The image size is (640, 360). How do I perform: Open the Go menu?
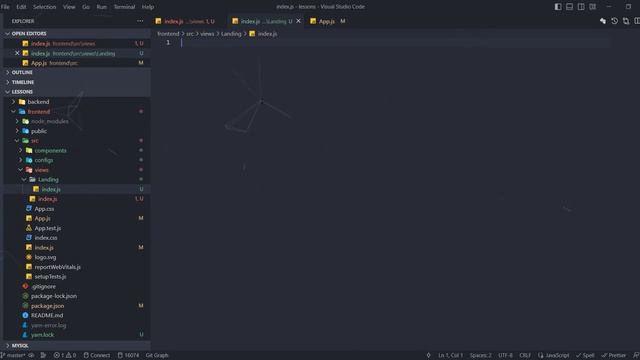(x=86, y=7)
